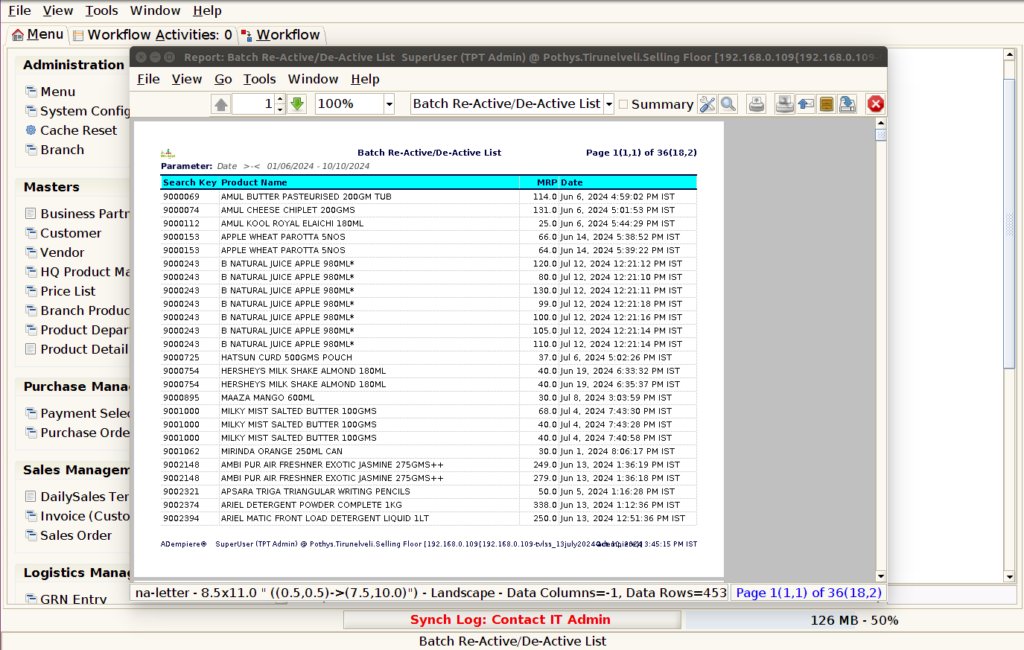This screenshot has height=650, width=1024.
Task: Click HATSUN CURD 500GMS POUCH row
Action: coord(428,357)
